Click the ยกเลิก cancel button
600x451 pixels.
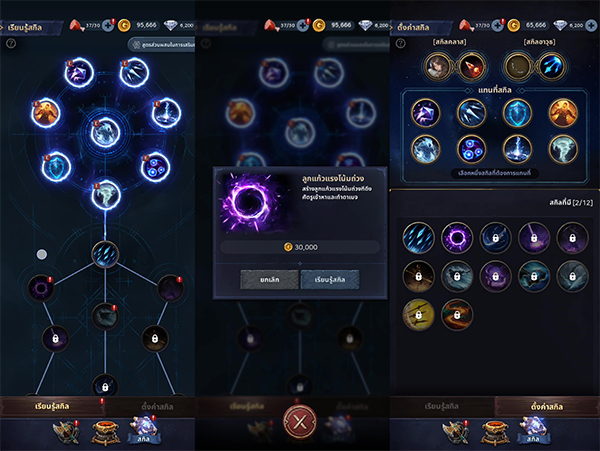point(269,280)
